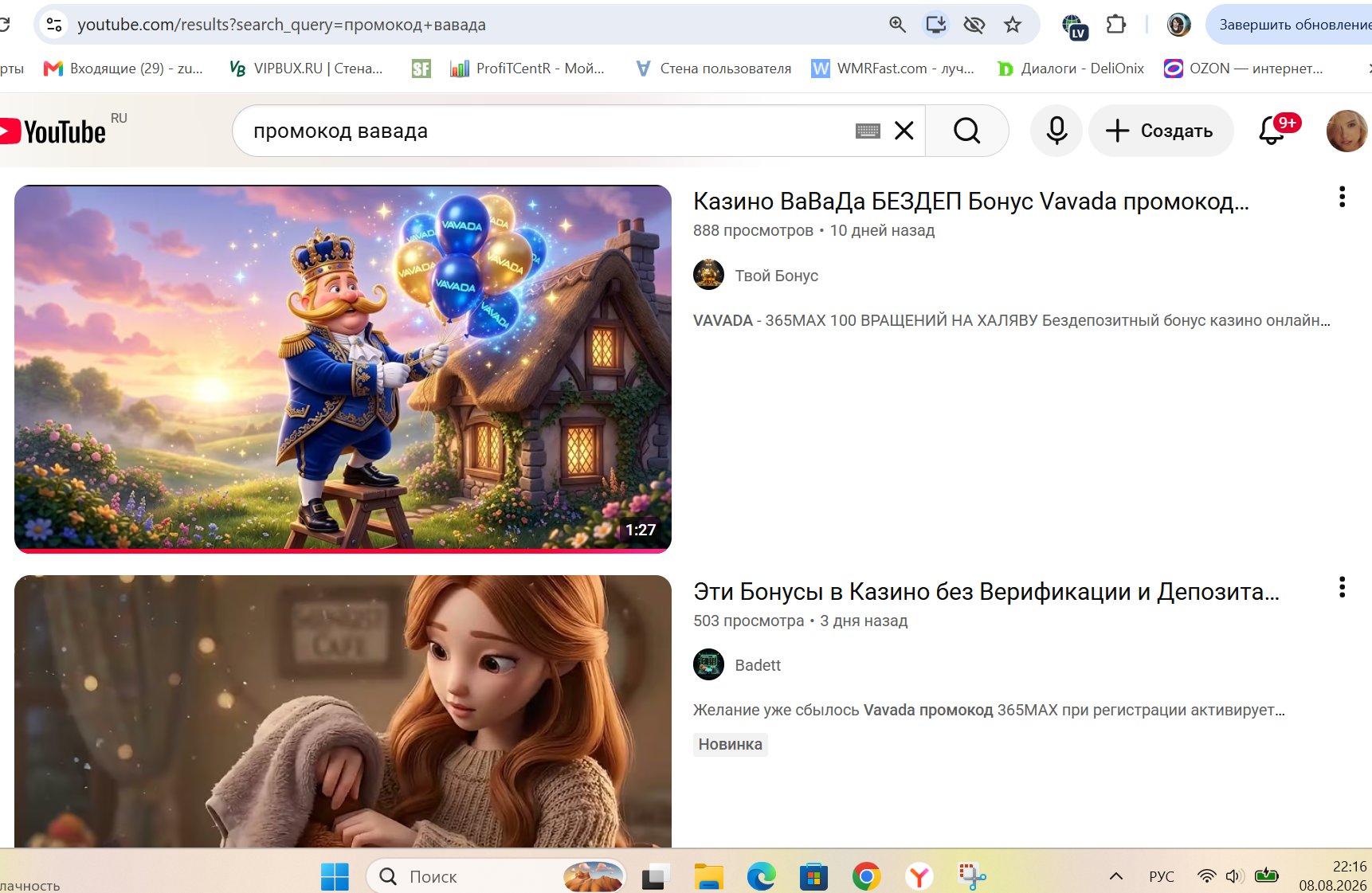Screen dimensions: 1372x893
Task: Open the Vavada king balloons video thumbnail
Action: tap(343, 369)
